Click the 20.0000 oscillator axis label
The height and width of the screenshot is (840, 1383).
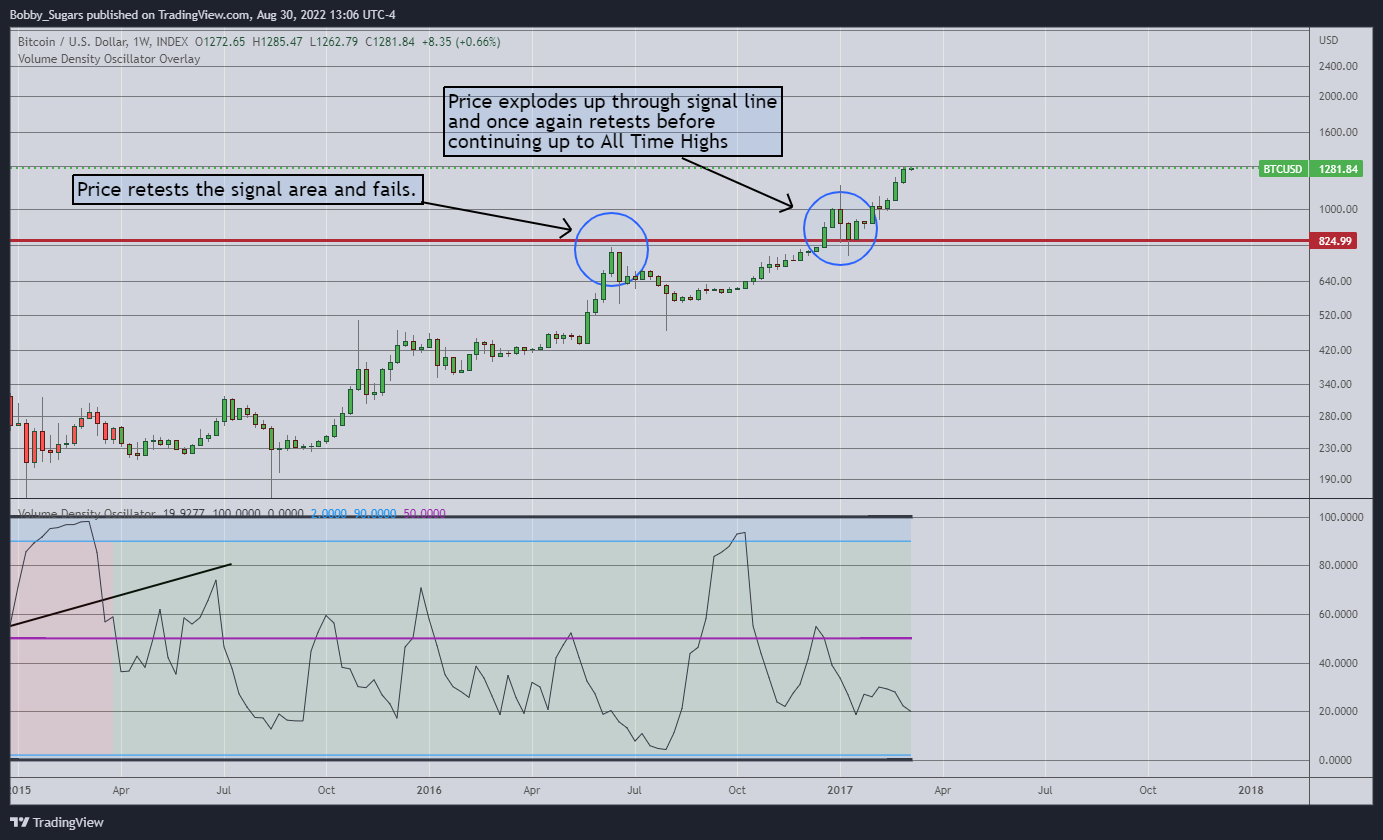point(1339,712)
